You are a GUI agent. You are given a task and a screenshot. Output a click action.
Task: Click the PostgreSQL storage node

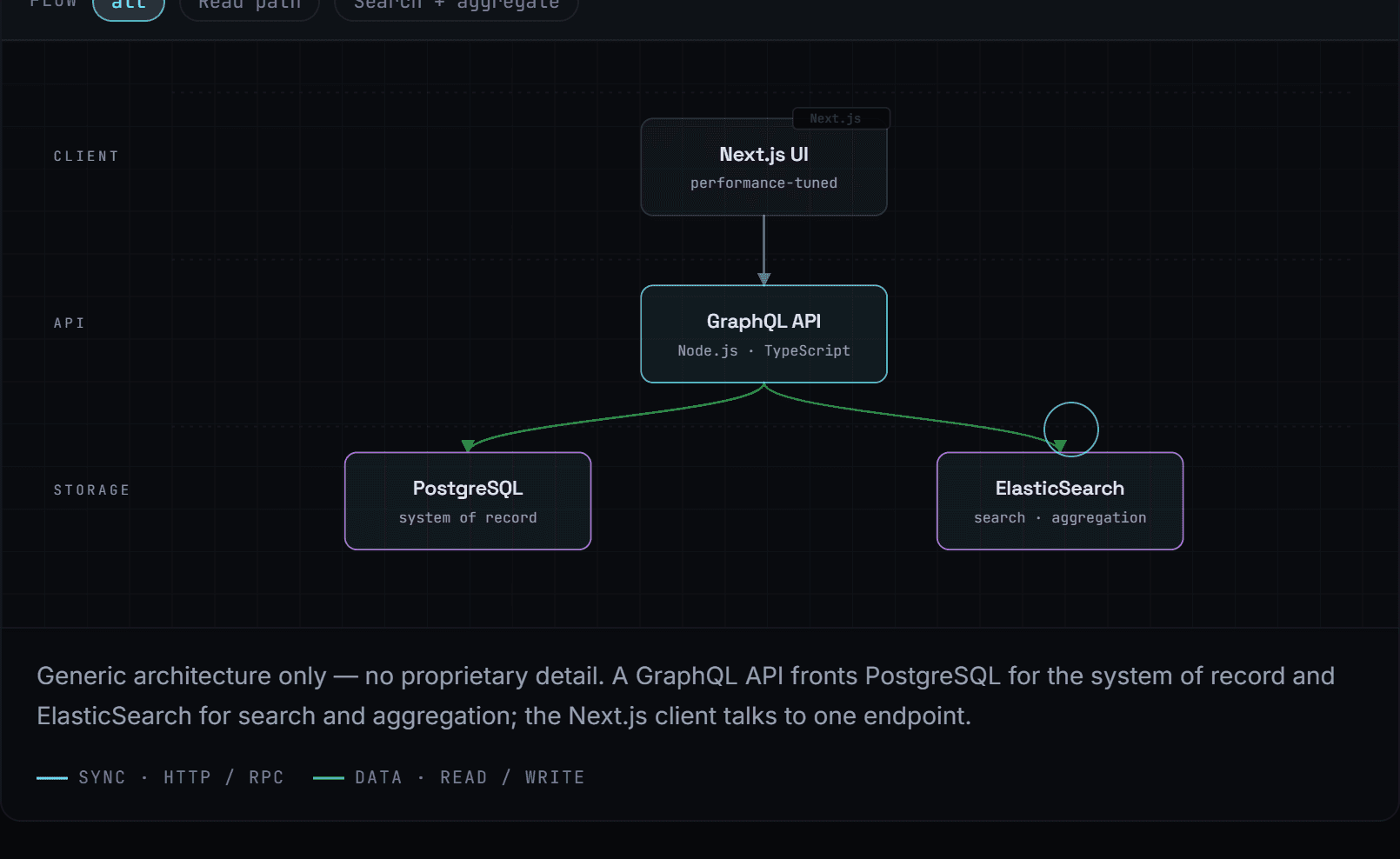click(468, 501)
